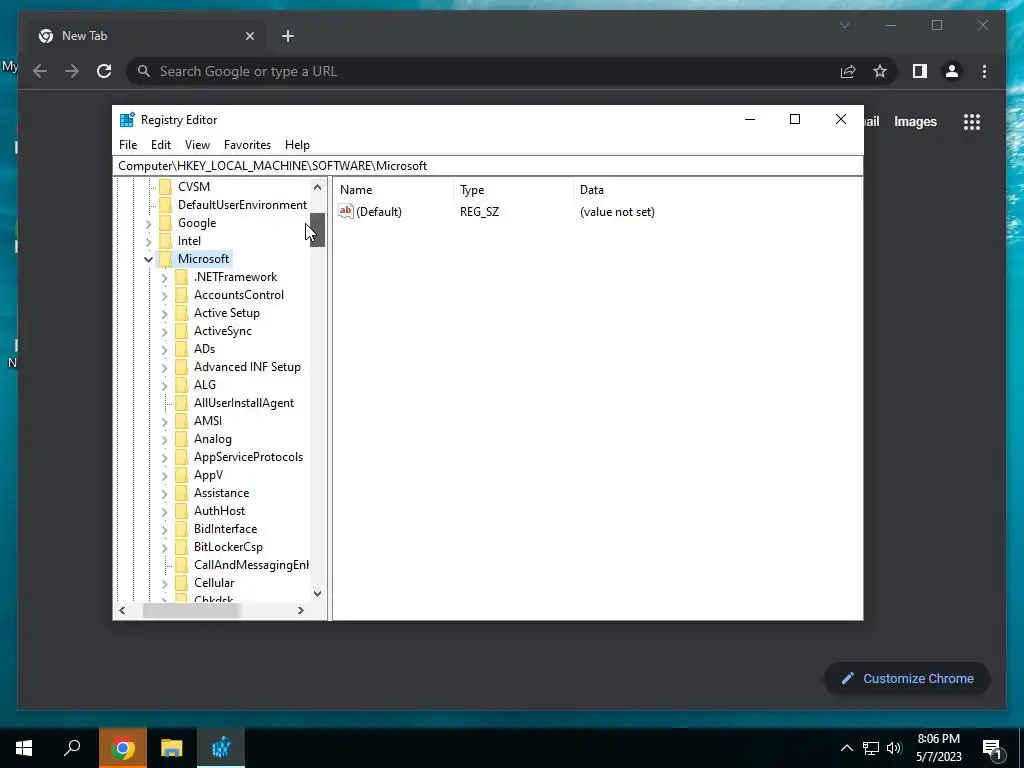Click the vertical scrollbar thumb in tree
Viewport: 1024px width, 768px height.
click(x=317, y=230)
